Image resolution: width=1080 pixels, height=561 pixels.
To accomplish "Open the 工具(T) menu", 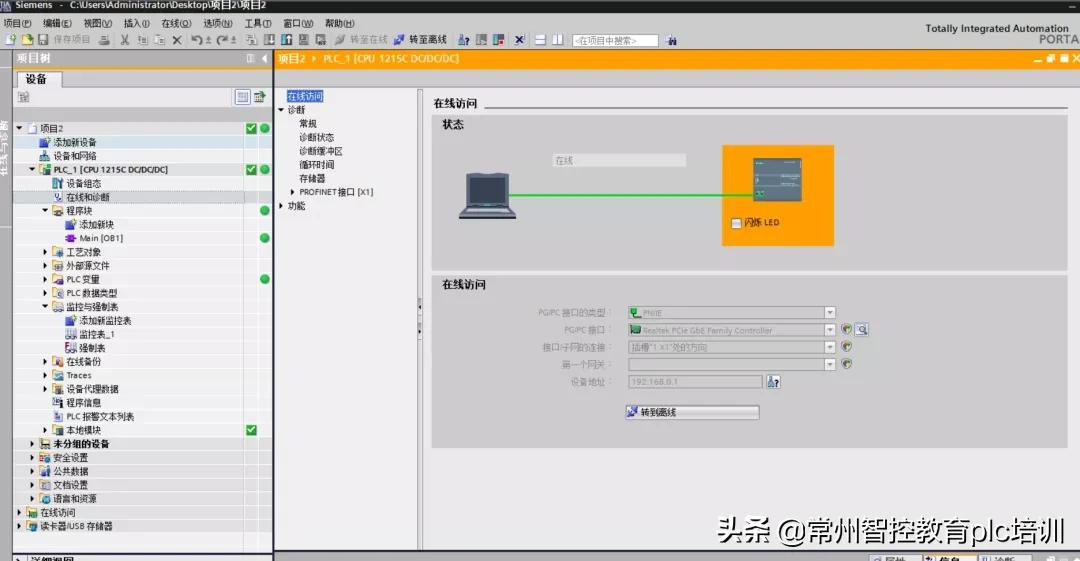I will coord(258,23).
